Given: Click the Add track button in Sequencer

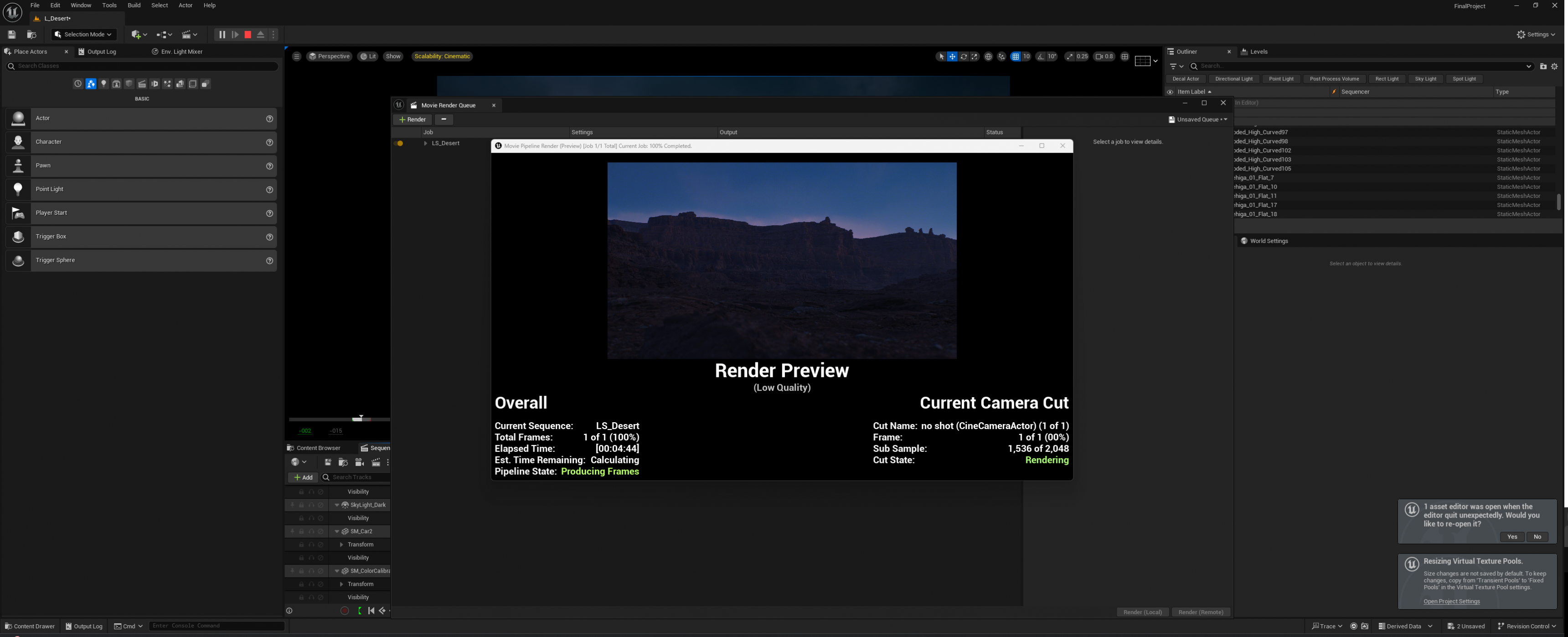Looking at the screenshot, I should [x=303, y=477].
